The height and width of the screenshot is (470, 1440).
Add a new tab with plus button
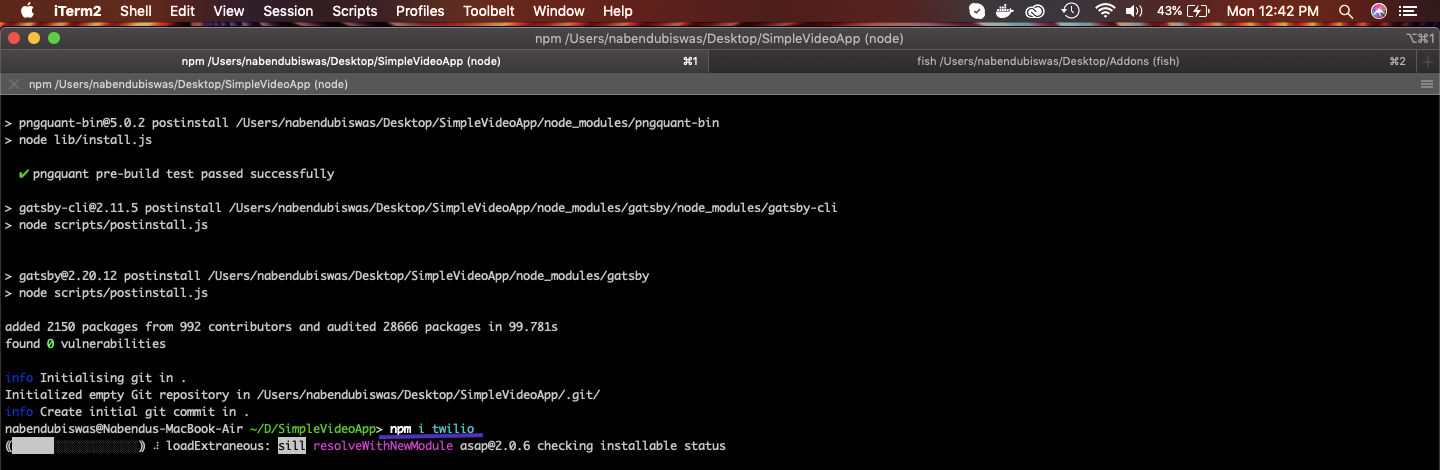click(x=1428, y=61)
